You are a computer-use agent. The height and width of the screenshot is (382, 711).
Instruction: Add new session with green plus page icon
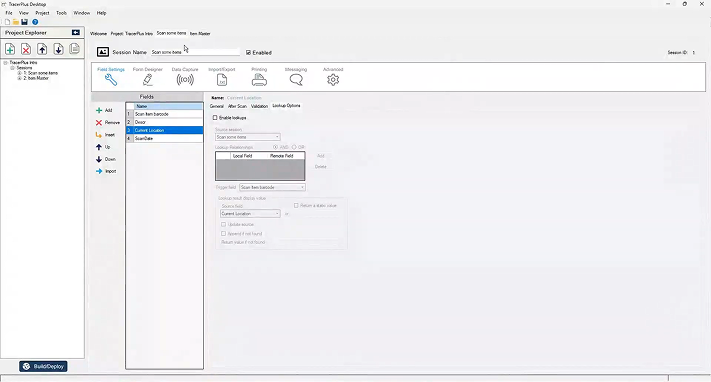pos(10,49)
